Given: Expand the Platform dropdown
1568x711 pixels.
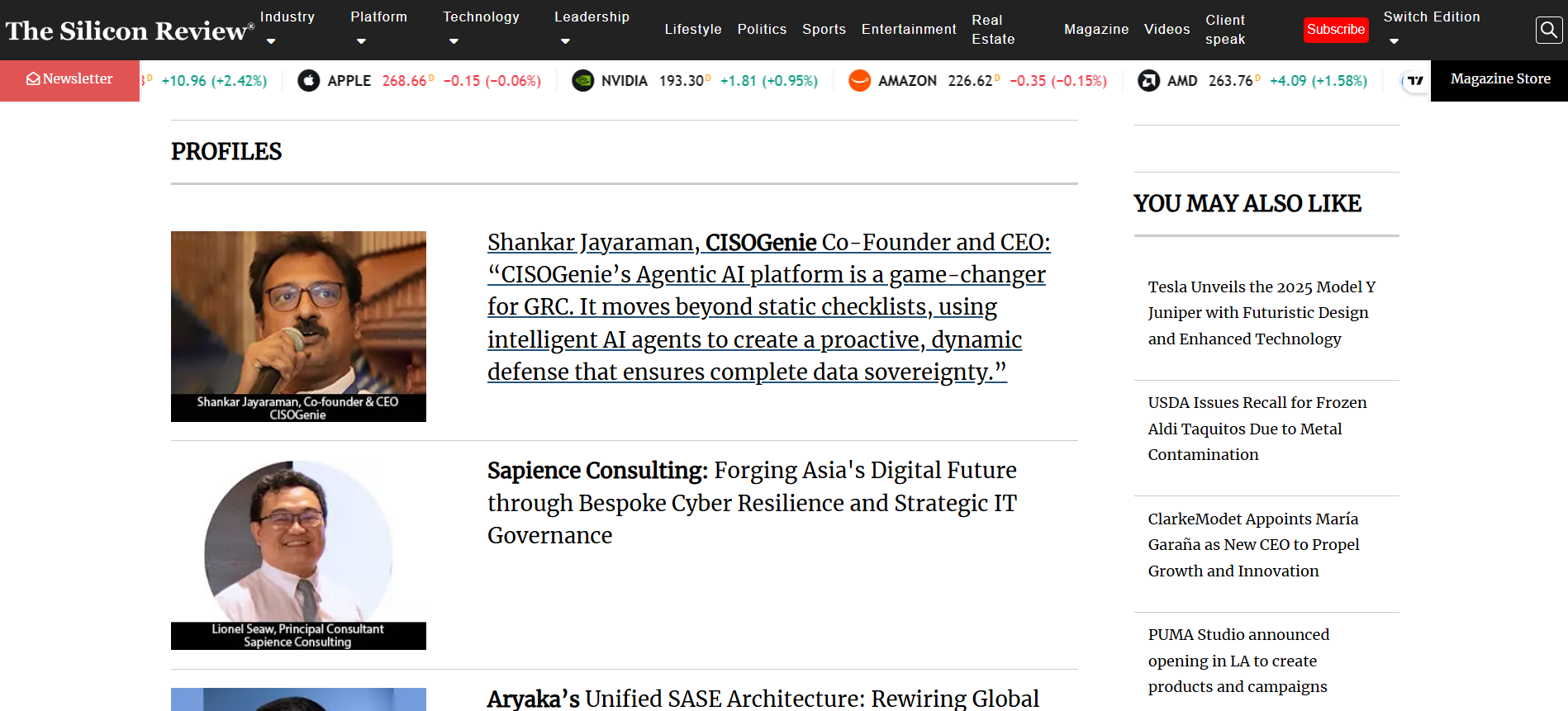Looking at the screenshot, I should [x=378, y=17].
